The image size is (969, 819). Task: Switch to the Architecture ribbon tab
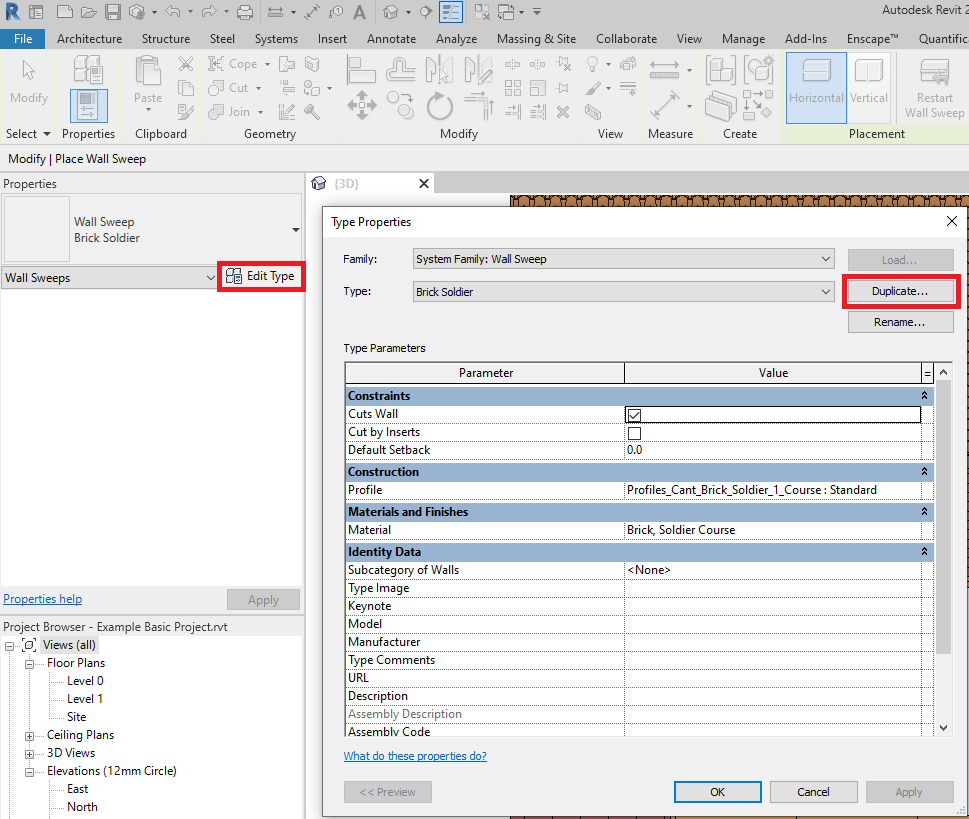[90, 38]
